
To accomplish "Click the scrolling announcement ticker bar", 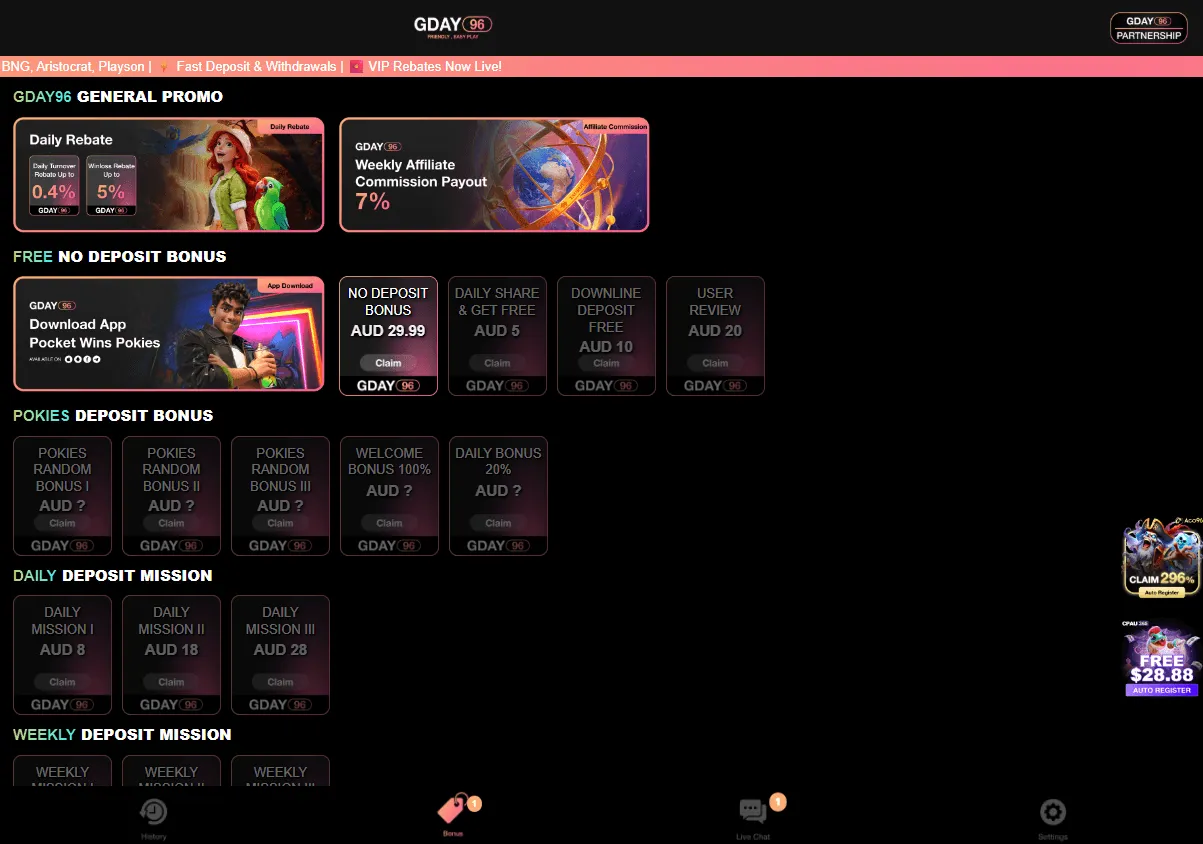I will 601,66.
